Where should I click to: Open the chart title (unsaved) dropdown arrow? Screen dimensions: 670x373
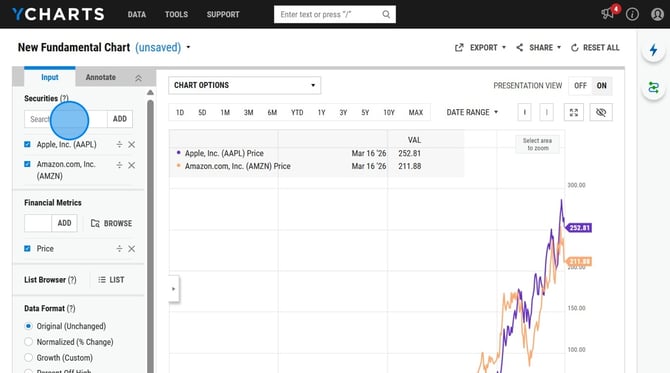[x=188, y=47]
